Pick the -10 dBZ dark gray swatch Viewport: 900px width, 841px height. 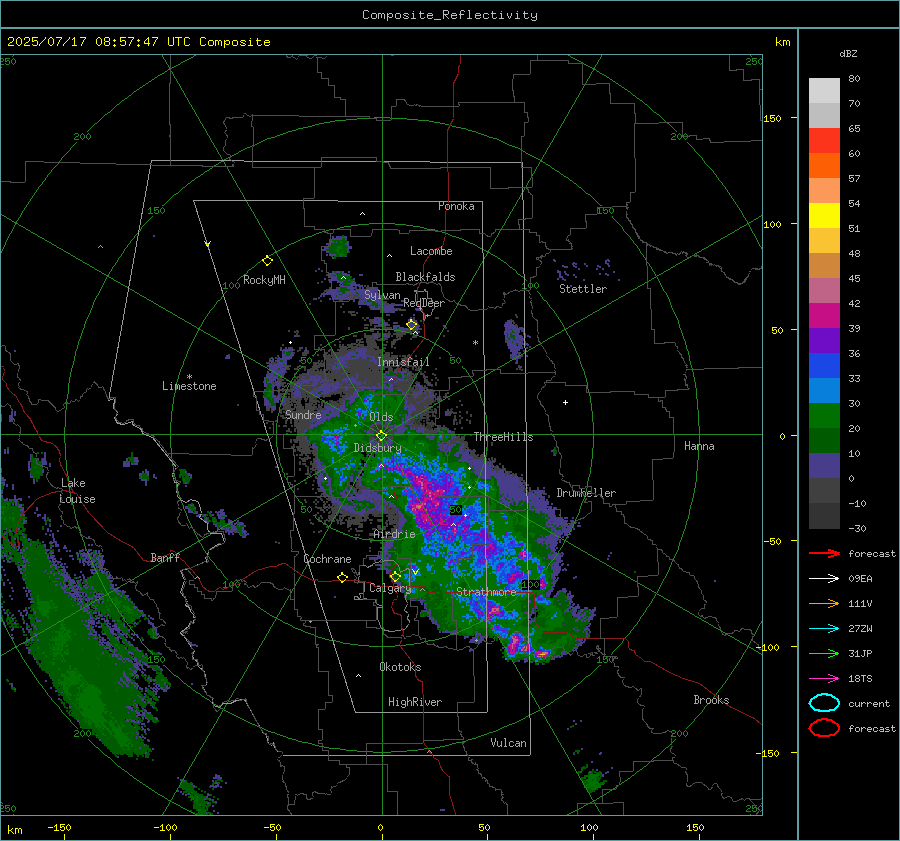pyautogui.click(x=824, y=515)
